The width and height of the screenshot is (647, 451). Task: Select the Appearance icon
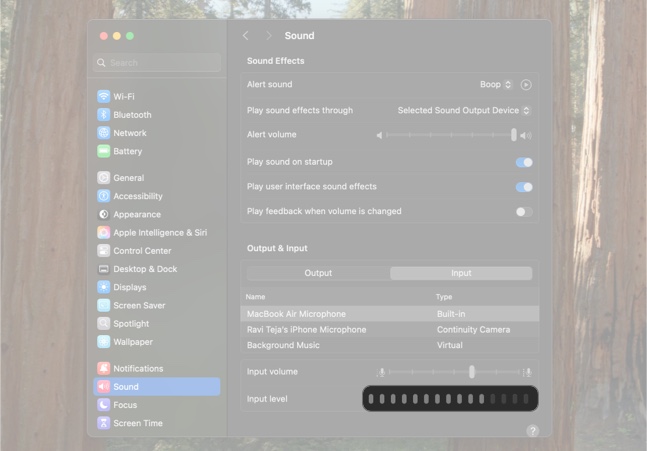click(104, 214)
